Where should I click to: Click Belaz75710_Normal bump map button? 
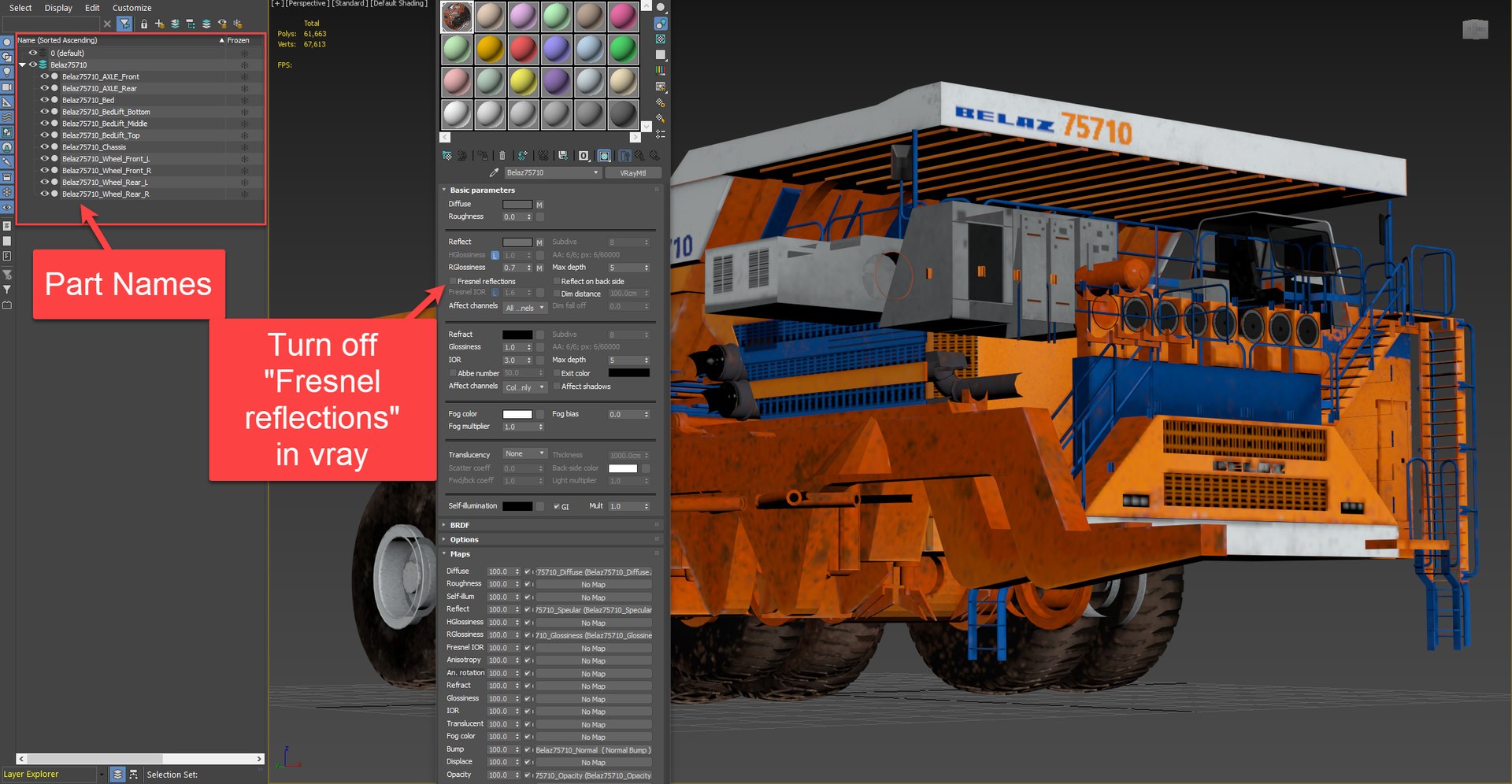point(594,750)
